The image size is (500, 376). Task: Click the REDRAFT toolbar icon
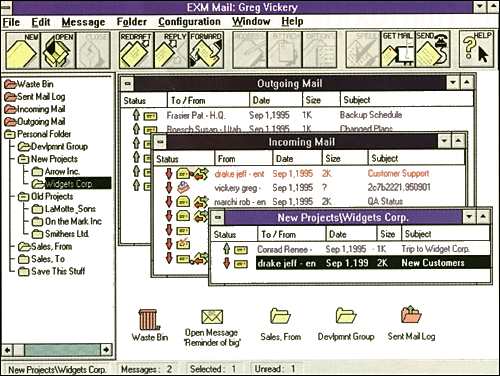136,50
